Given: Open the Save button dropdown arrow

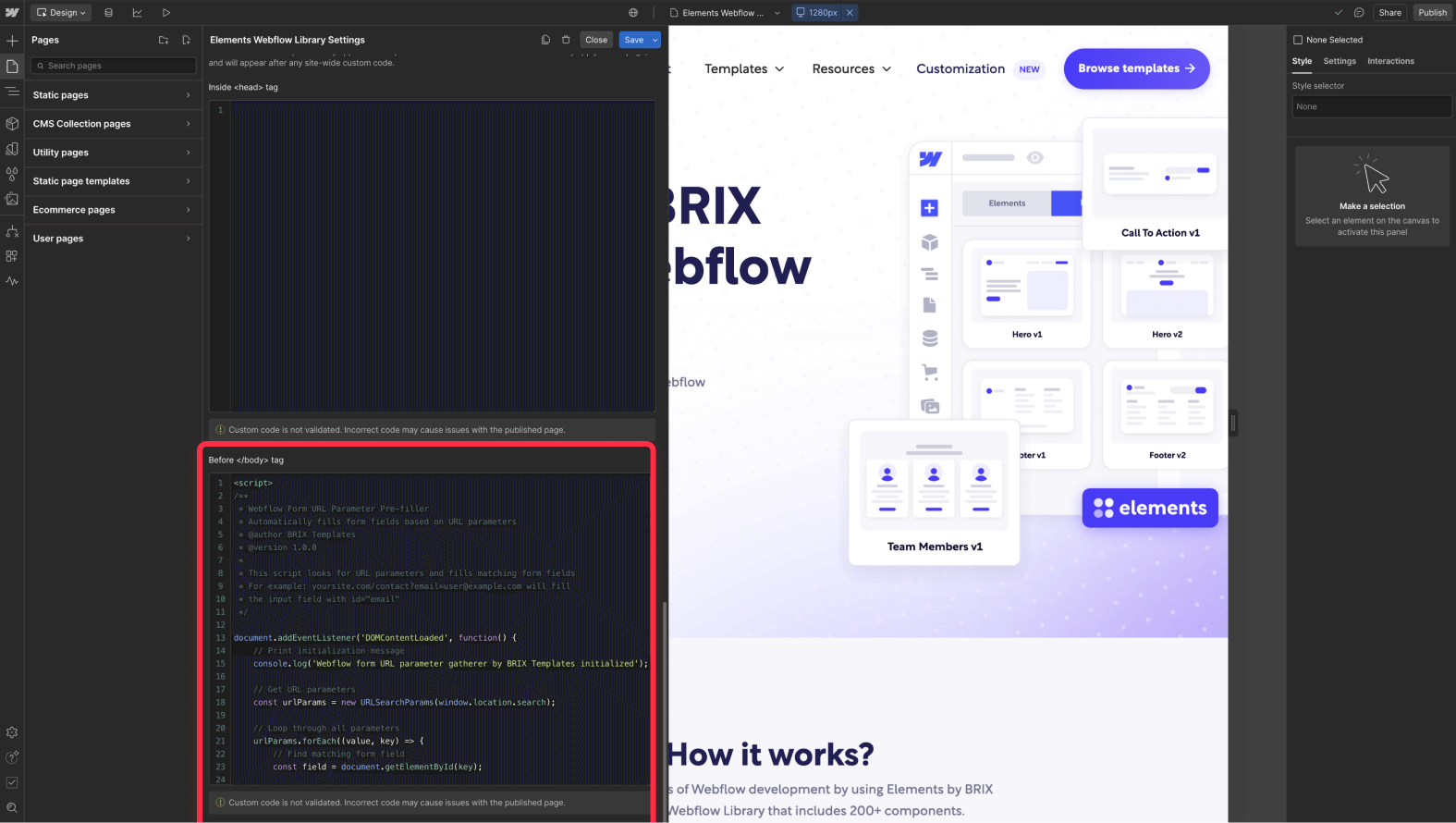Looking at the screenshot, I should point(655,40).
